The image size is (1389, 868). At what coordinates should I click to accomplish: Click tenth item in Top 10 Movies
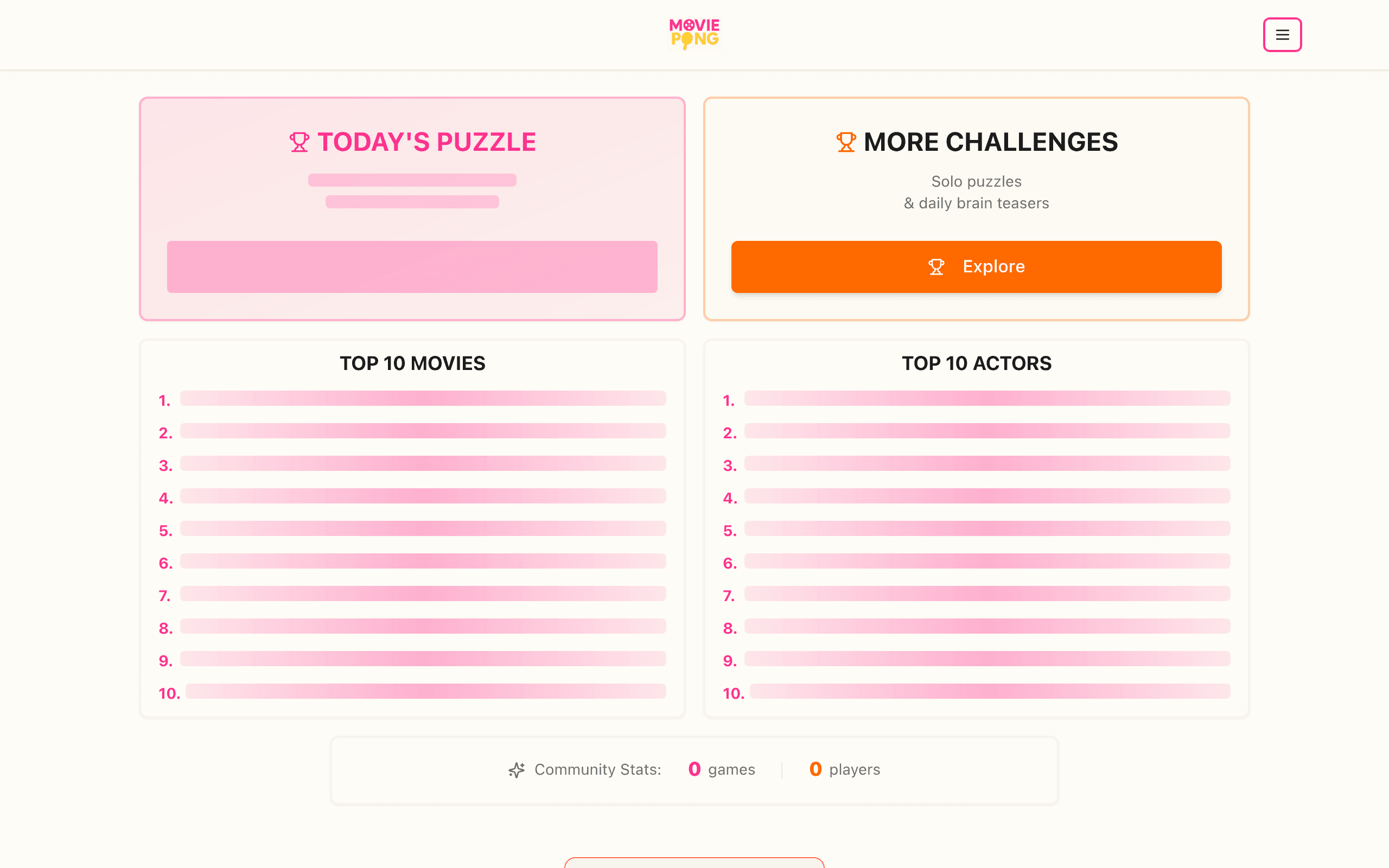(412, 692)
